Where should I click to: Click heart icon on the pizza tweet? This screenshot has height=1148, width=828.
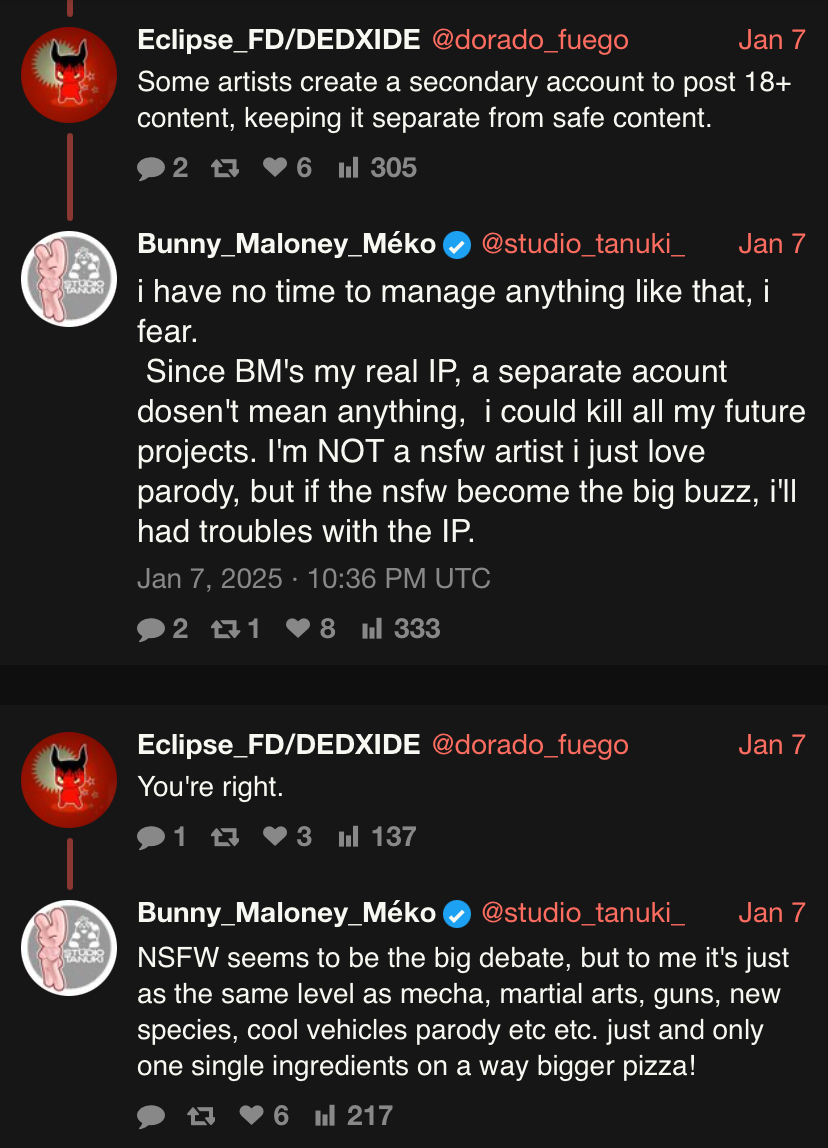(252, 1115)
